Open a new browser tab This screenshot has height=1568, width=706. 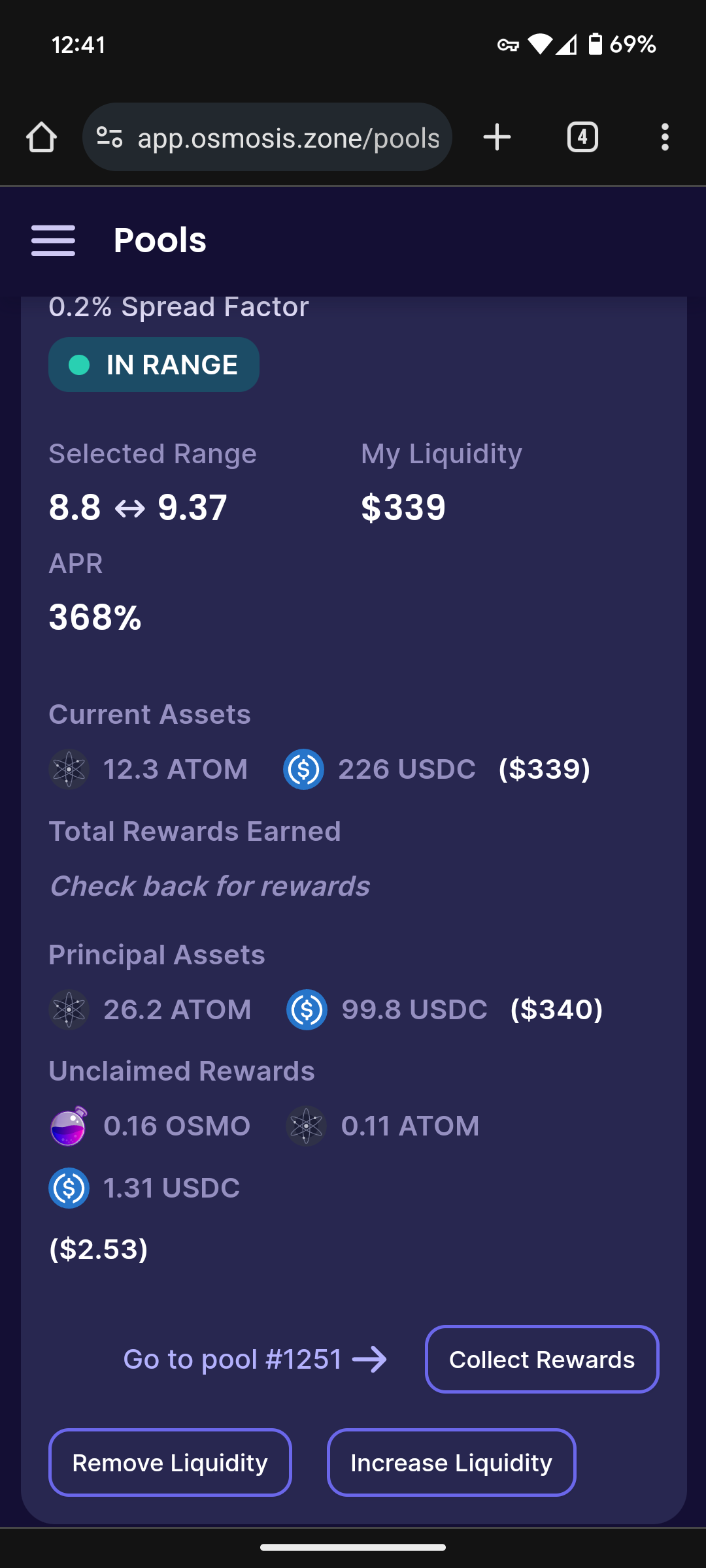(x=497, y=137)
